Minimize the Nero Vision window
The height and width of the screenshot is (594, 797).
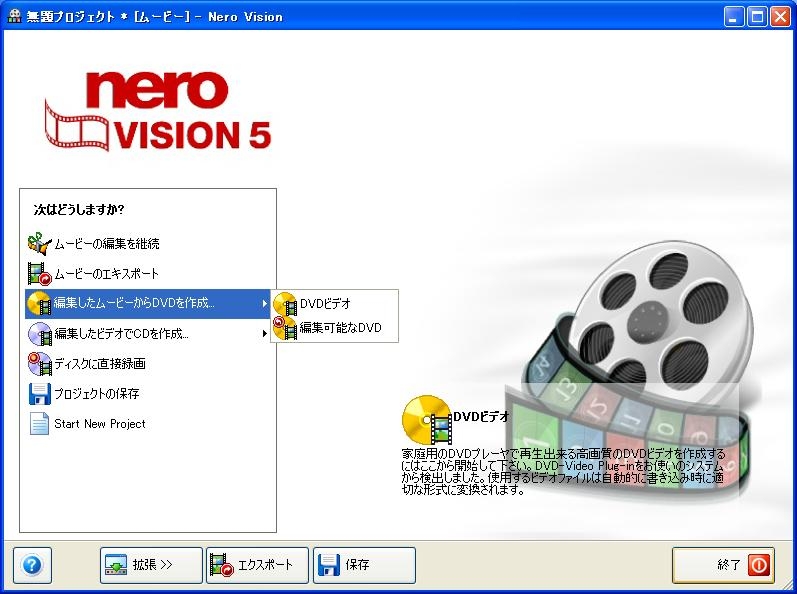tap(733, 17)
